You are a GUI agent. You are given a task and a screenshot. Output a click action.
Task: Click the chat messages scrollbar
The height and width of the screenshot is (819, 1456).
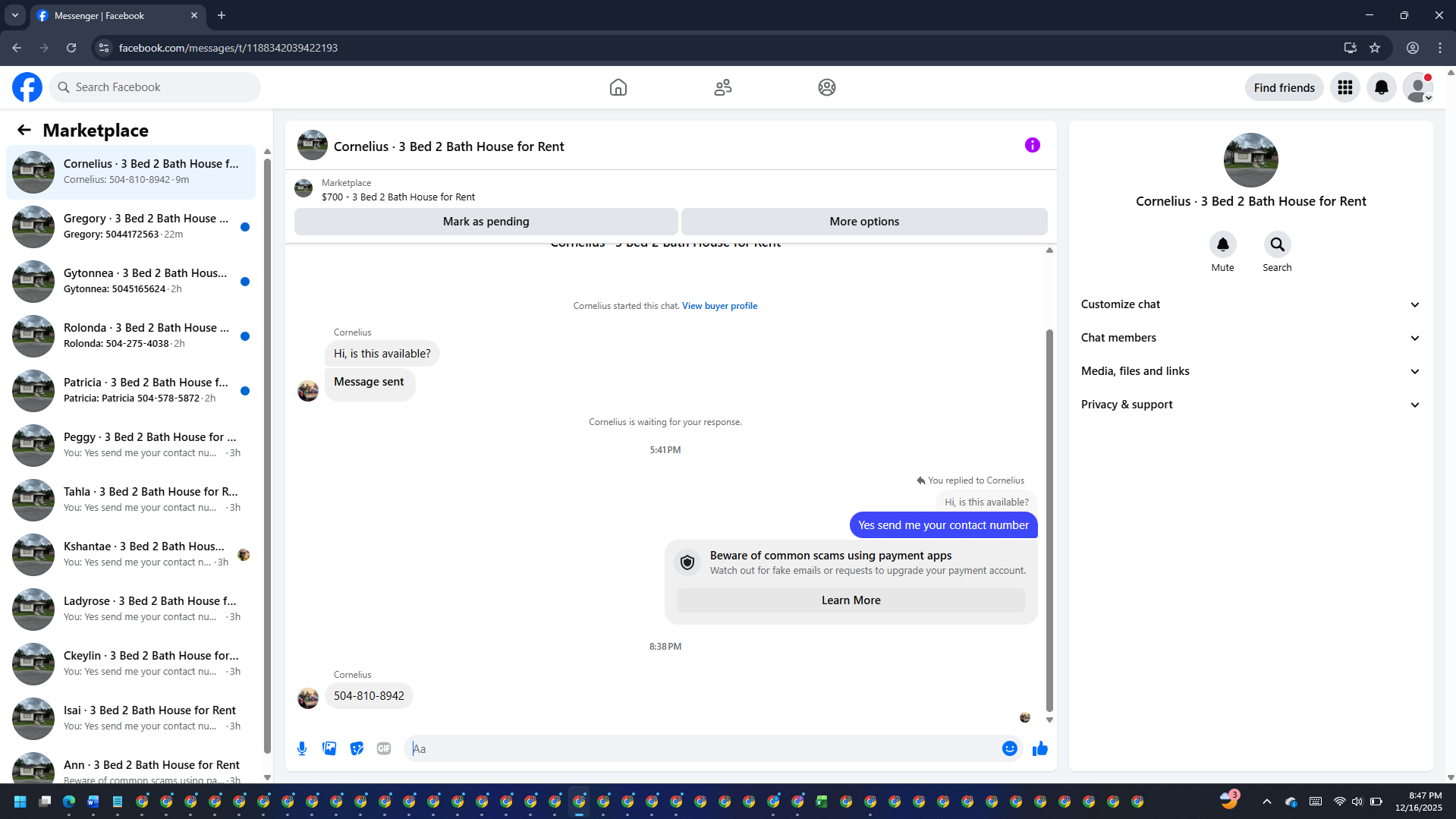coord(1049,520)
